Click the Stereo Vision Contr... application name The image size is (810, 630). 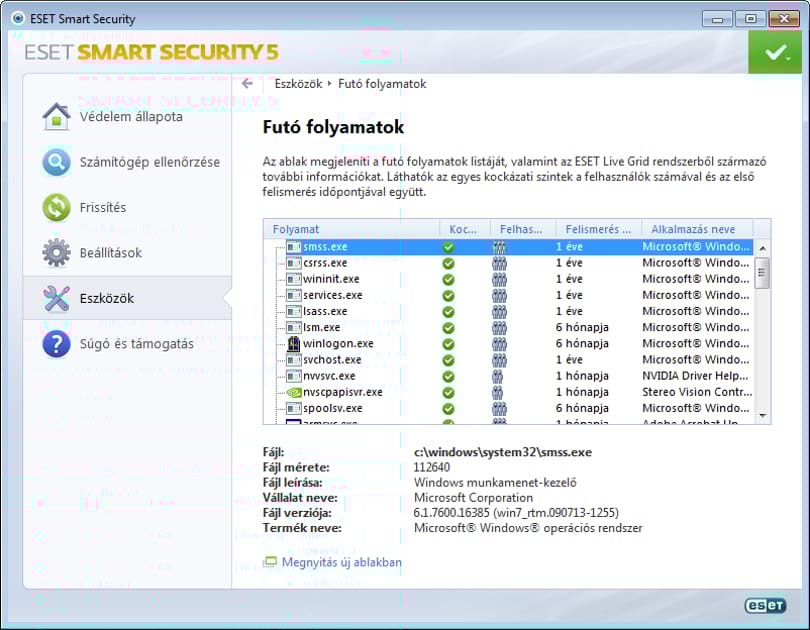coord(697,392)
